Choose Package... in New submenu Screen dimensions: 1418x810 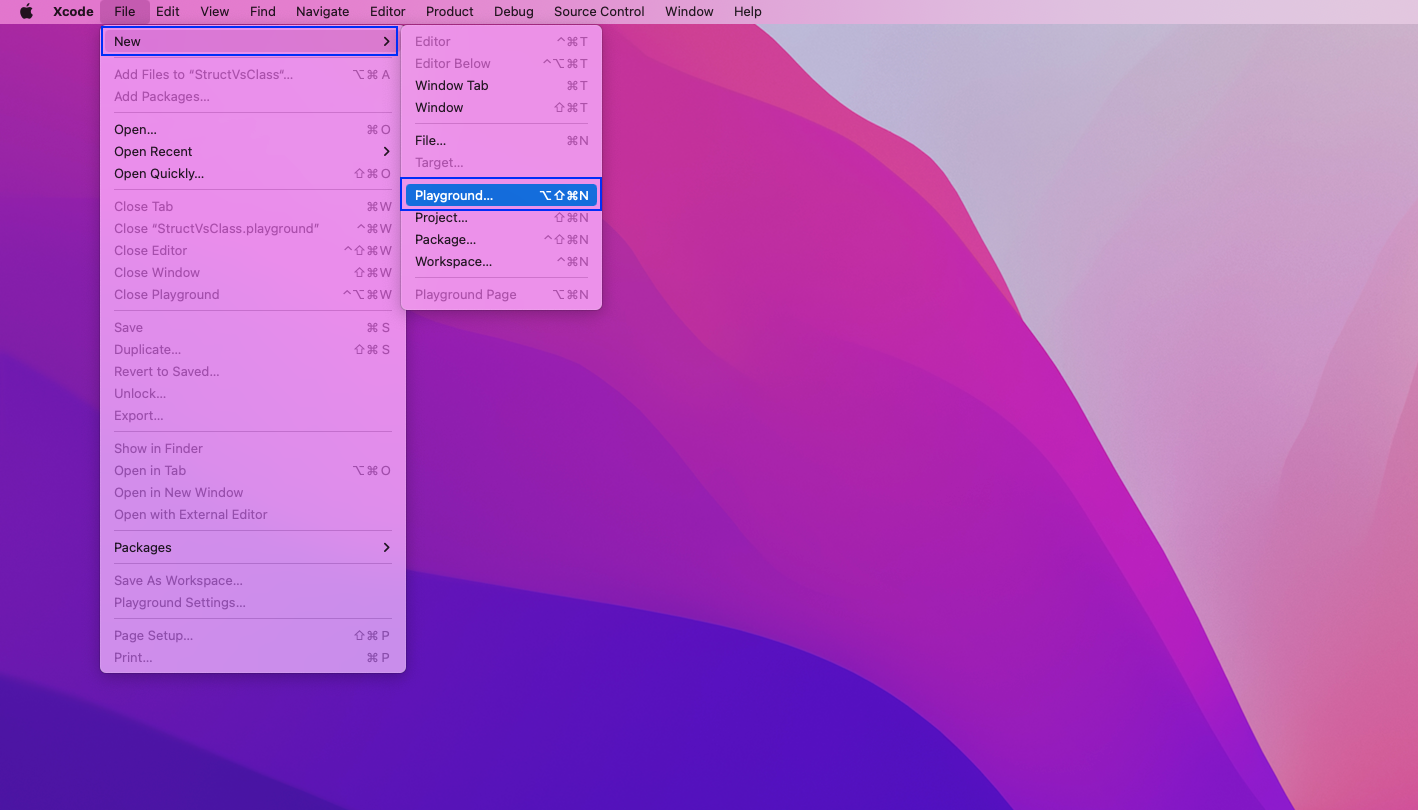click(501, 240)
